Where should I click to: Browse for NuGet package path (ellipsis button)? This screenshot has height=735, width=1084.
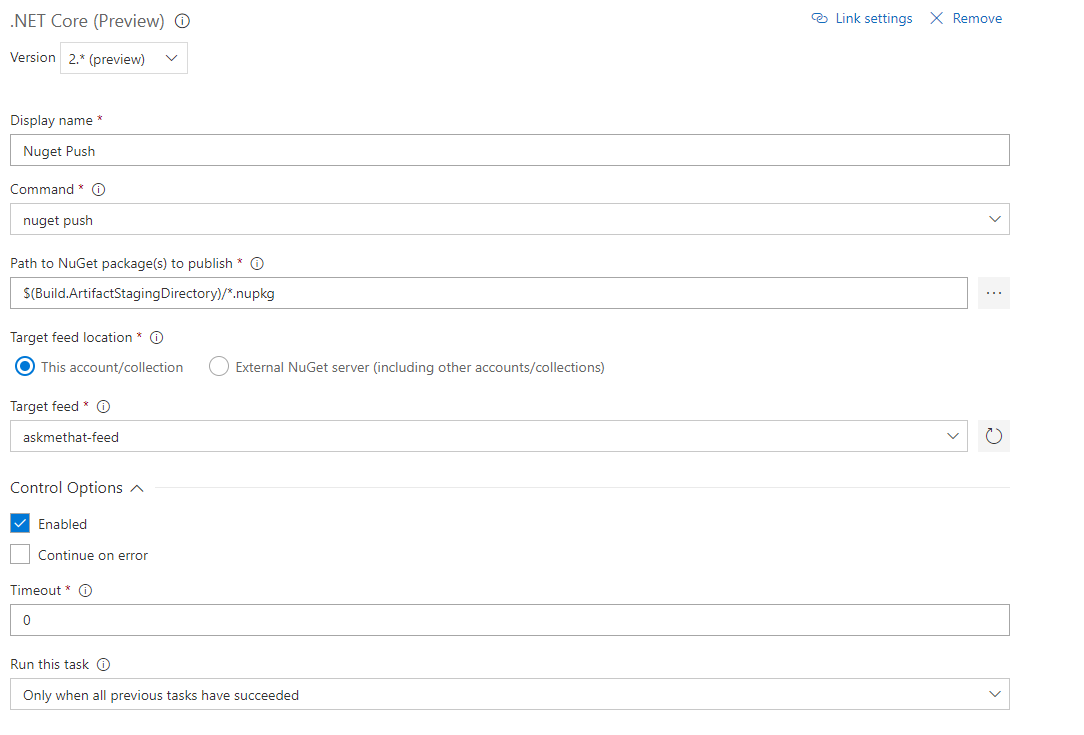pos(993,293)
